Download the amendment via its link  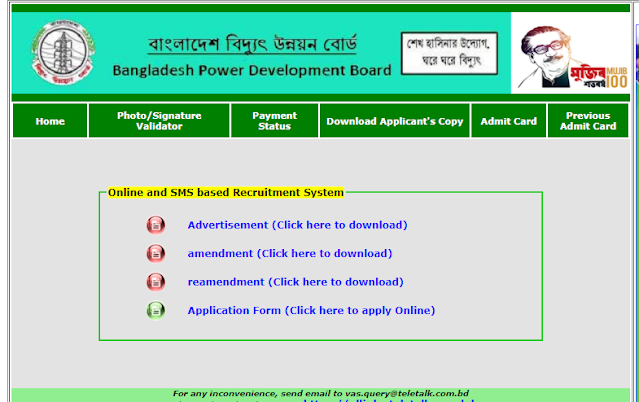290,254
